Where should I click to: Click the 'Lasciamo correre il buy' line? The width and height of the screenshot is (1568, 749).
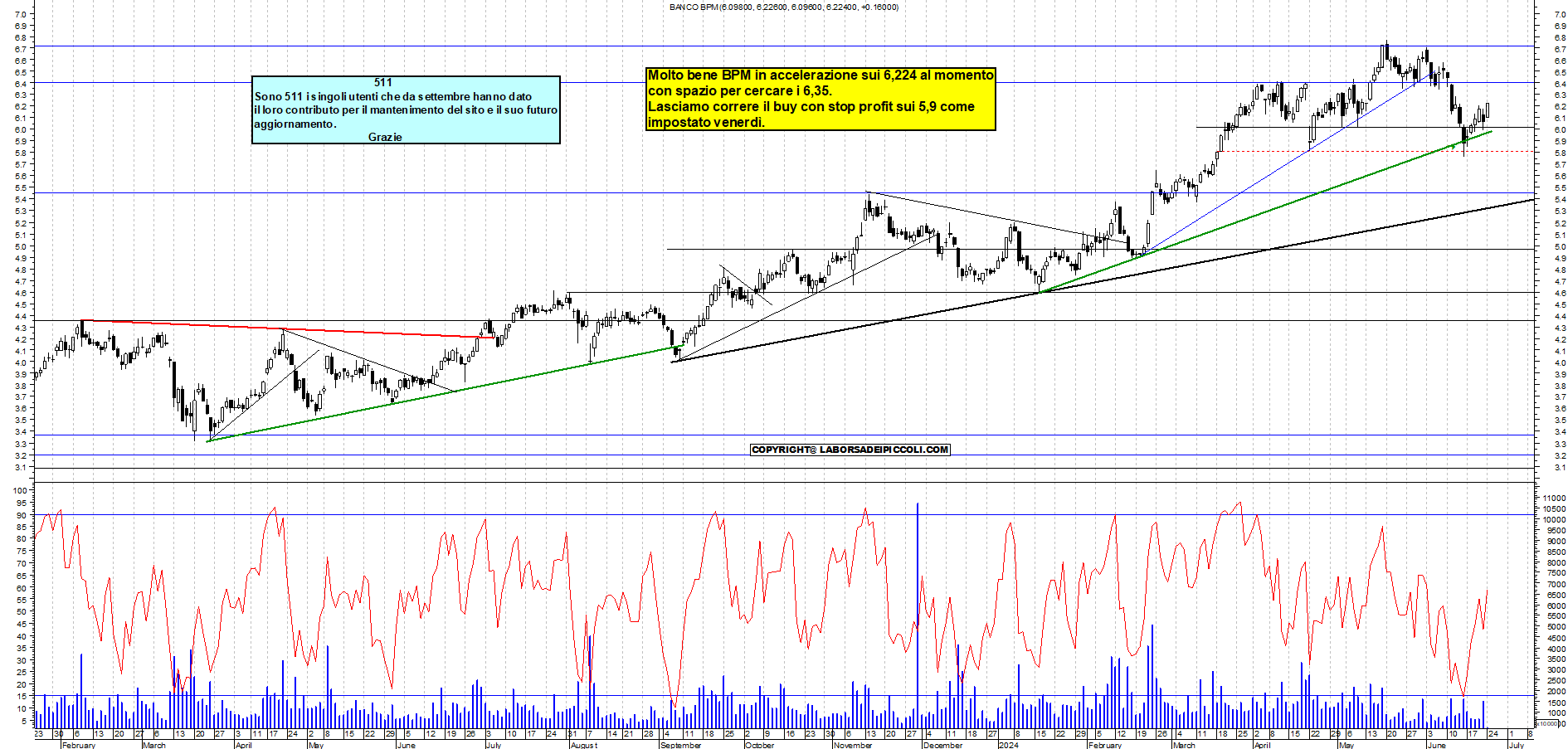[x=811, y=107]
